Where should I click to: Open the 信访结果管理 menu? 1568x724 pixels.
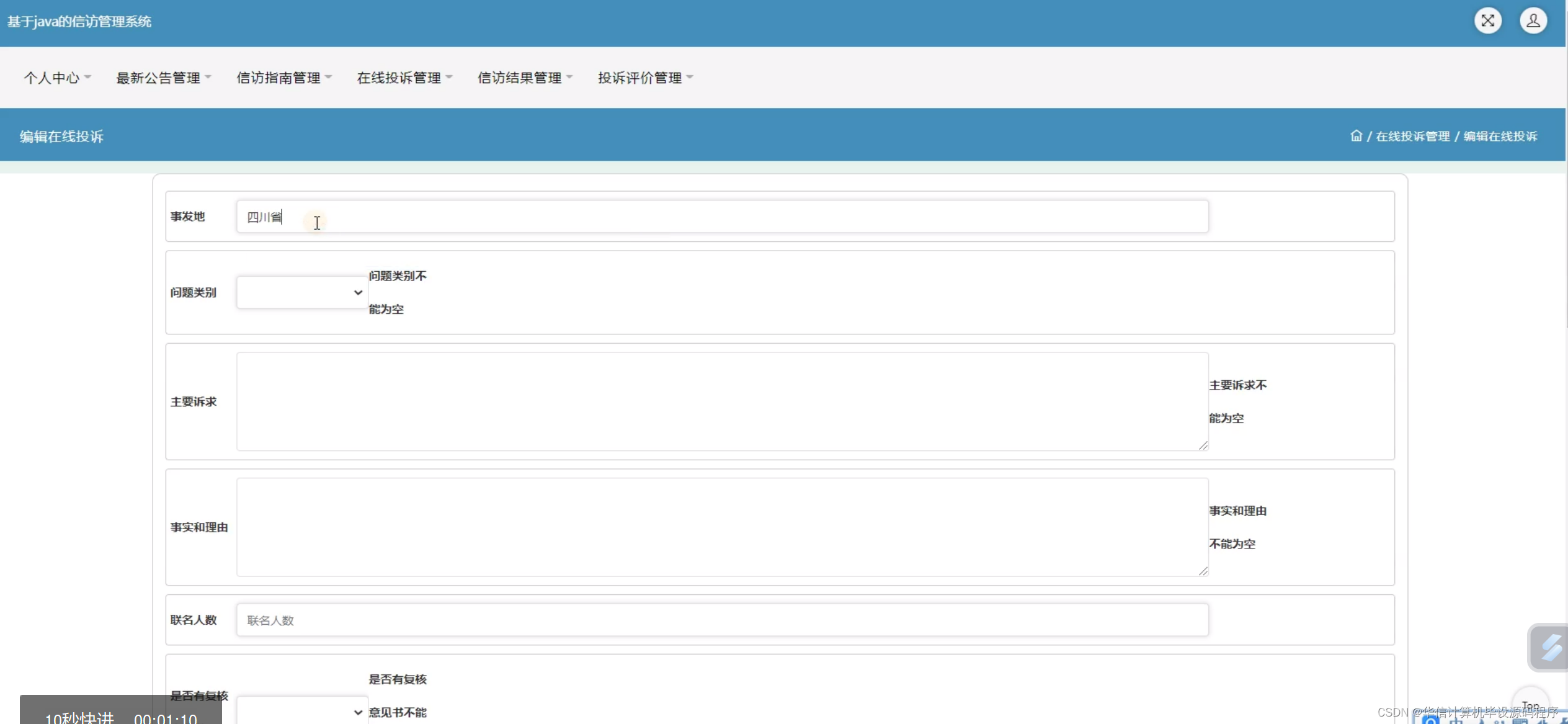point(525,78)
